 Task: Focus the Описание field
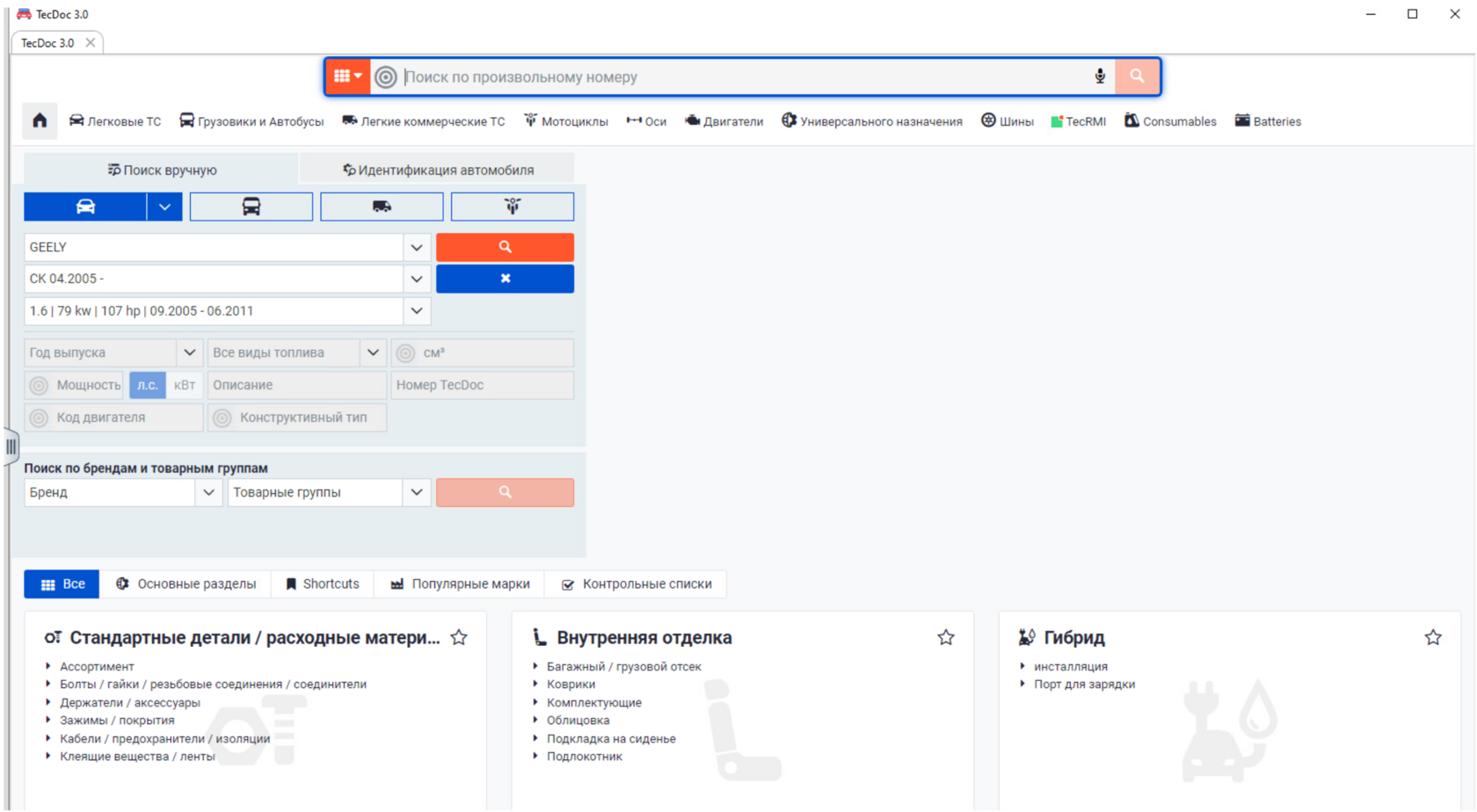click(297, 385)
